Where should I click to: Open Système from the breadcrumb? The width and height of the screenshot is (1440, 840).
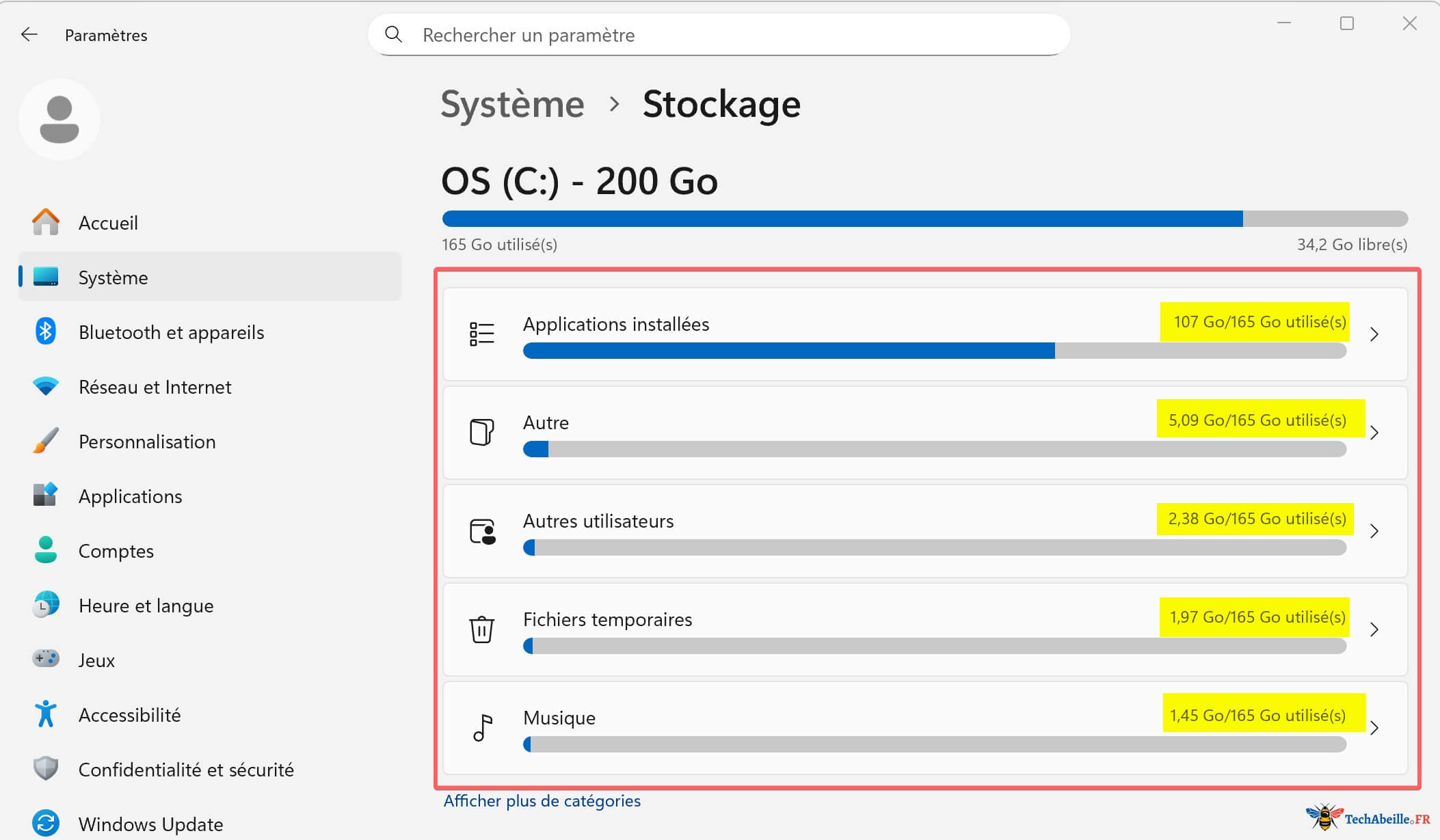(x=513, y=104)
